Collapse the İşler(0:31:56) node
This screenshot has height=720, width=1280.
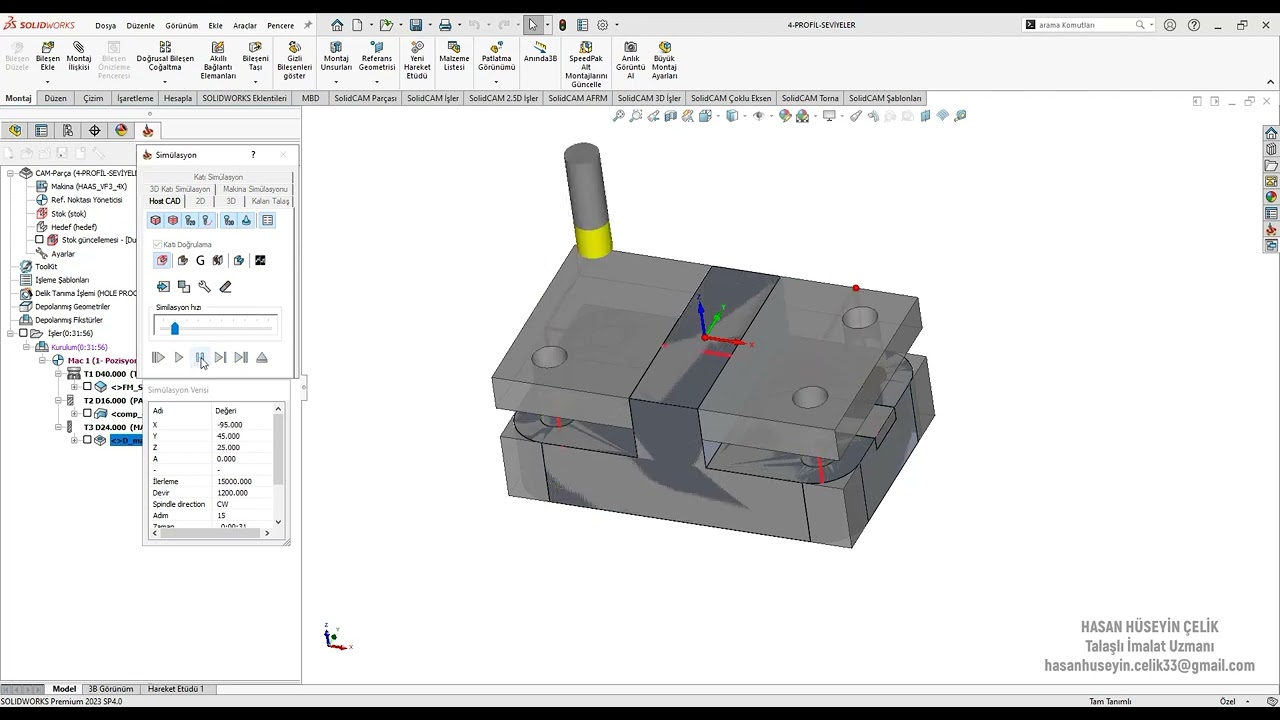10,334
